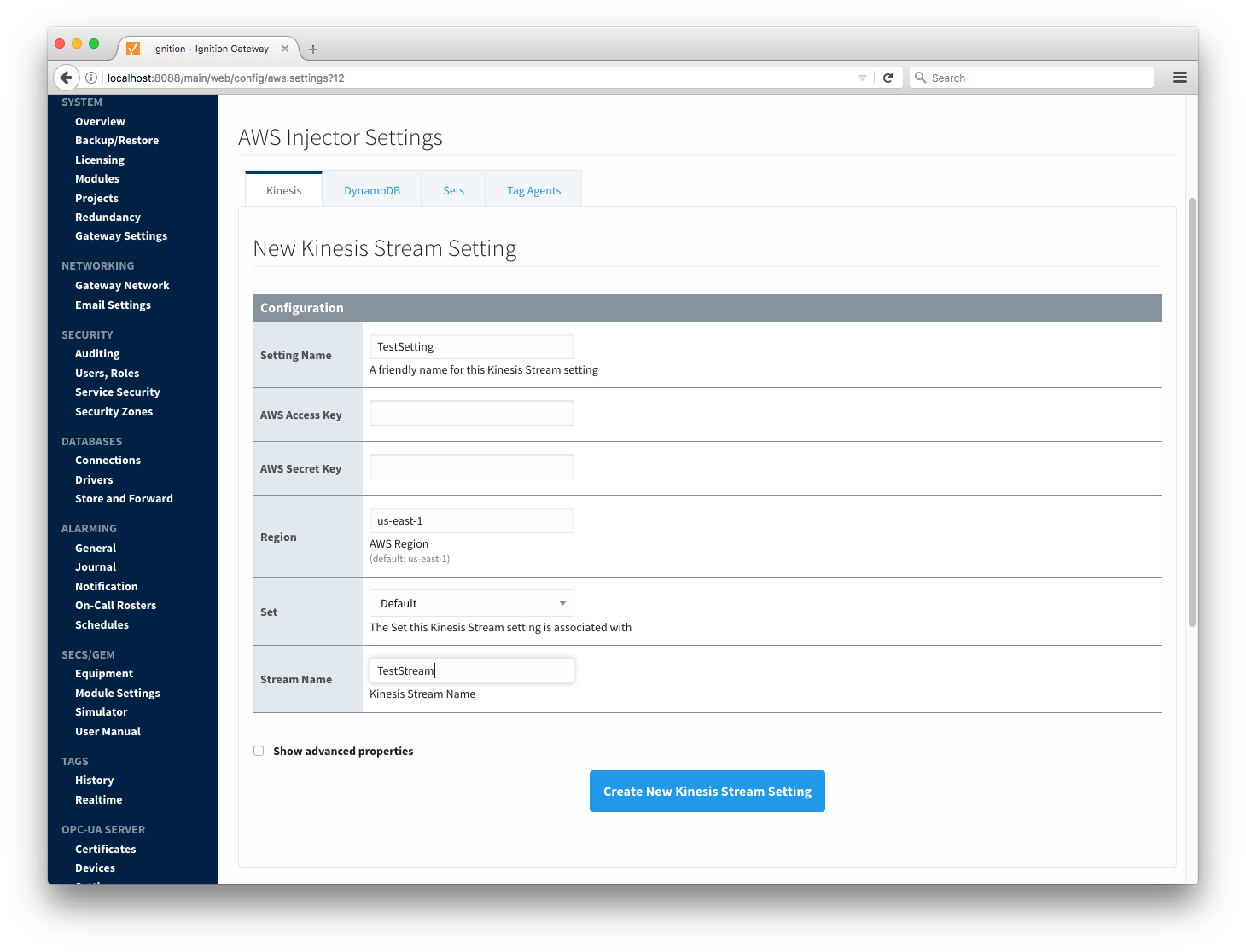Select the Tag Agents tab
This screenshot has width=1246, height=952.
533,190
